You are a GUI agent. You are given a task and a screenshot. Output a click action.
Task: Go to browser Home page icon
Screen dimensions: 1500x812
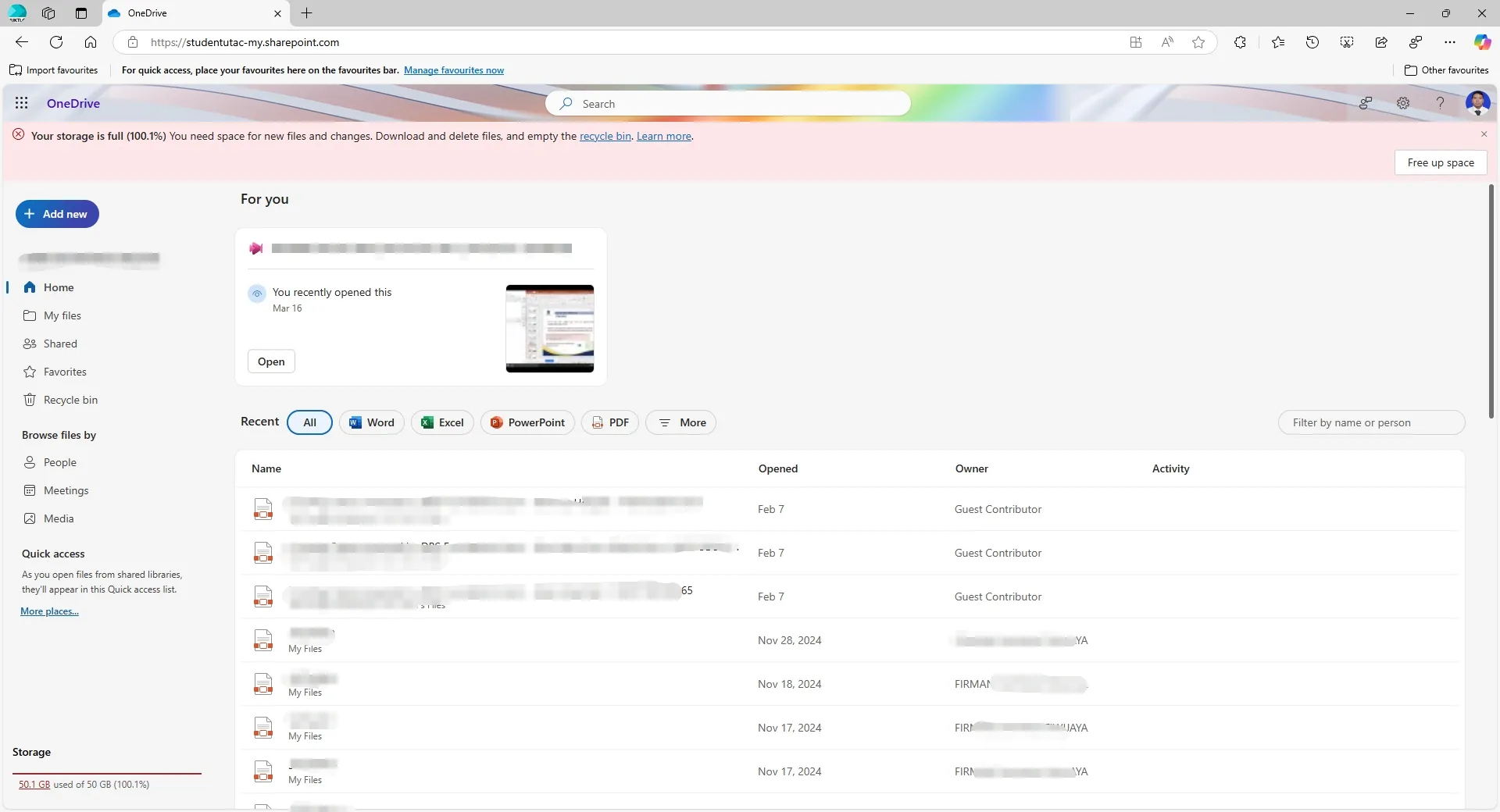(x=91, y=42)
